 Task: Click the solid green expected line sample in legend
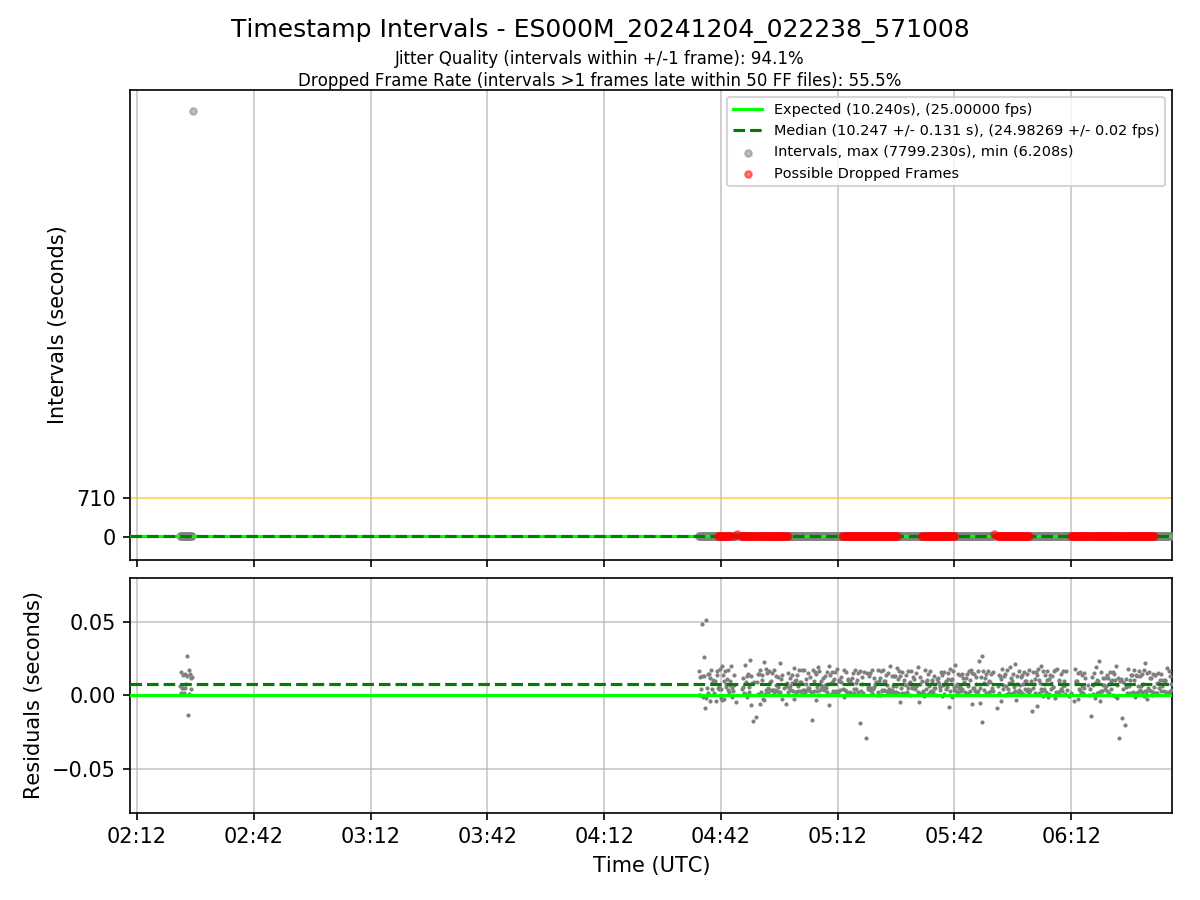pos(749,109)
